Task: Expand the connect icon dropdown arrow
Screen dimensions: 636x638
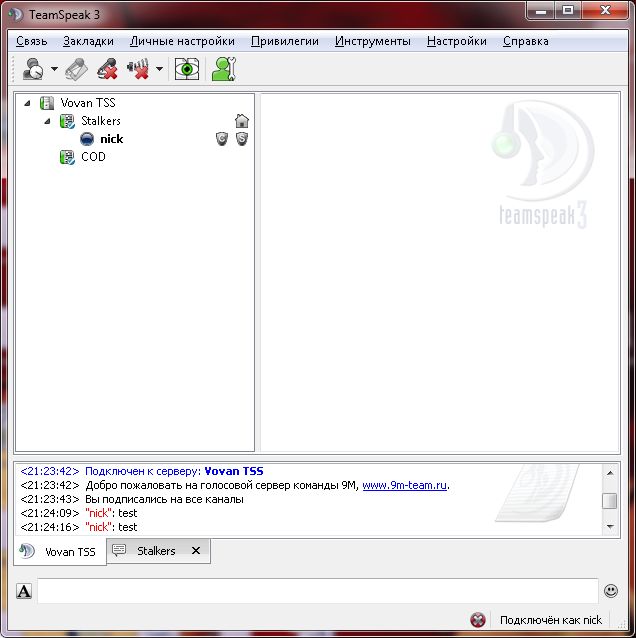Action: (x=54, y=69)
